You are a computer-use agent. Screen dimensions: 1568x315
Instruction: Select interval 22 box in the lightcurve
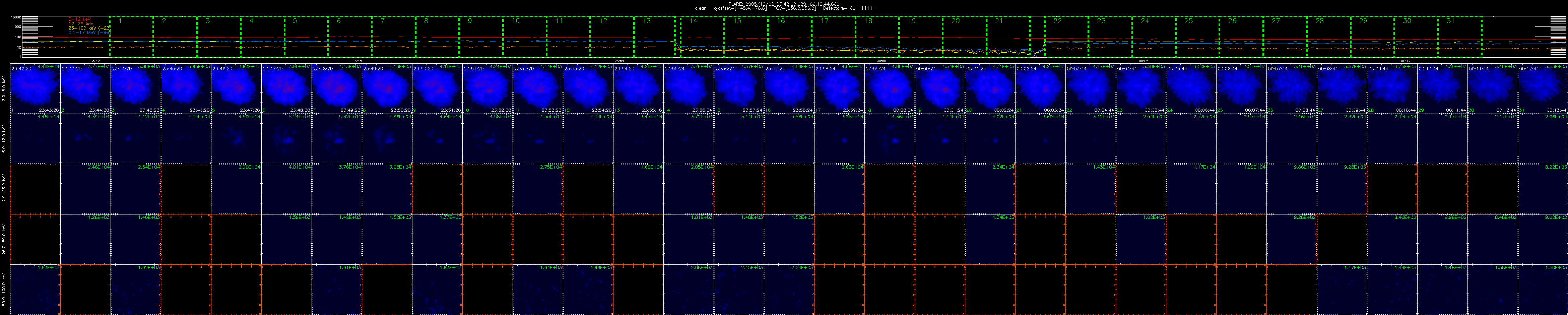(x=1066, y=37)
